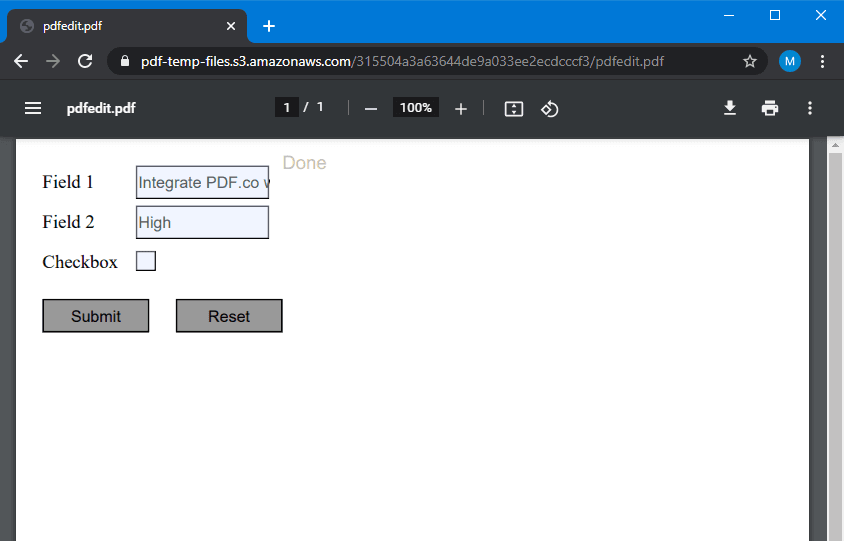Open the Chrome profile avatar menu
The width and height of the screenshot is (844, 541).
click(790, 61)
